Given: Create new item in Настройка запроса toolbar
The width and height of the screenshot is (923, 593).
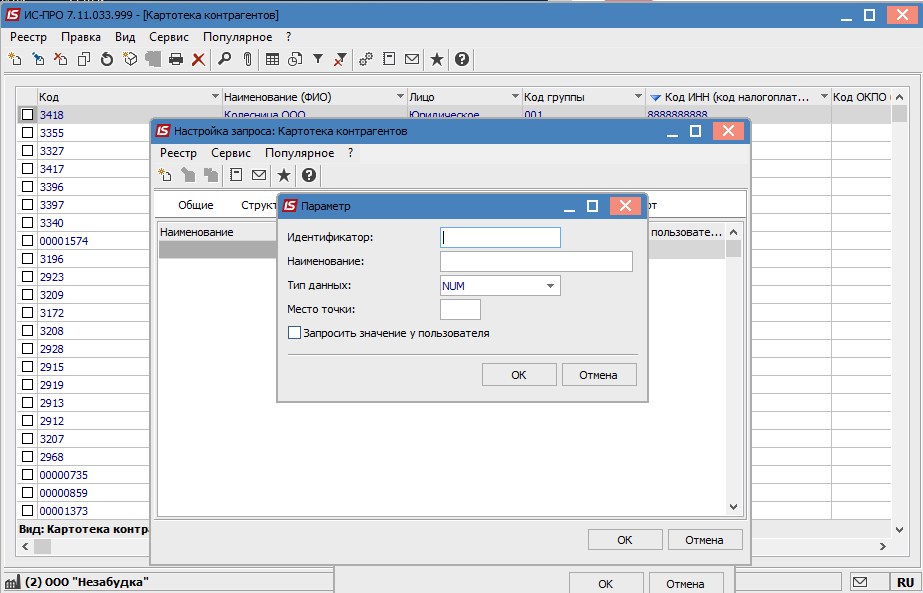Looking at the screenshot, I should [x=165, y=175].
